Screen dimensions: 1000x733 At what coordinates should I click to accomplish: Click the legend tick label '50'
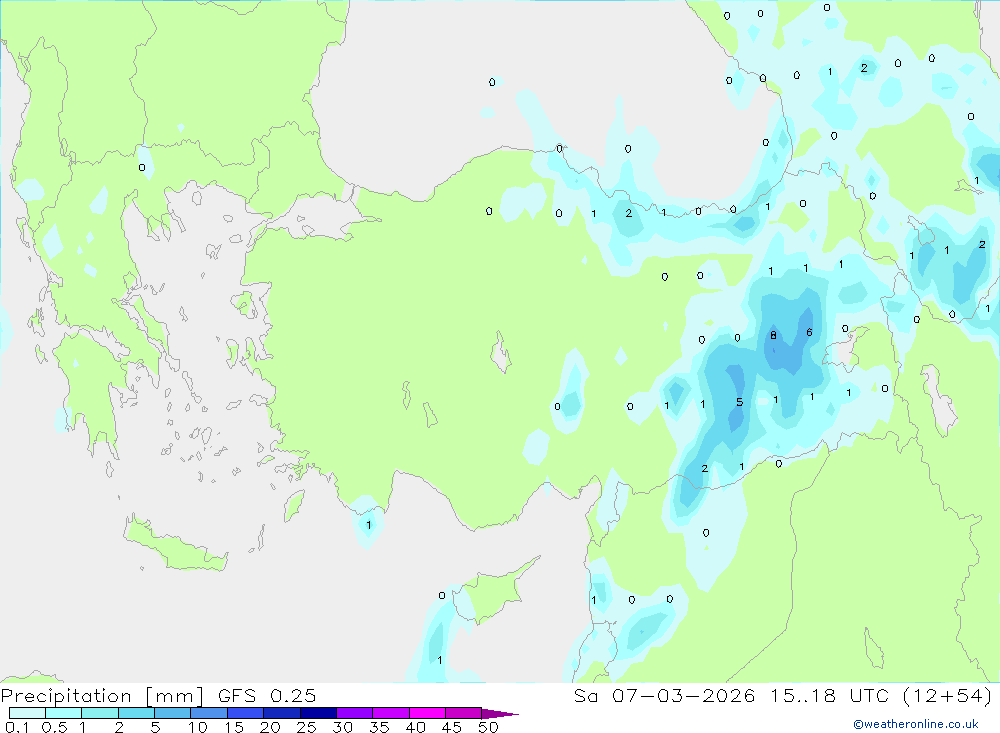pyautogui.click(x=488, y=727)
